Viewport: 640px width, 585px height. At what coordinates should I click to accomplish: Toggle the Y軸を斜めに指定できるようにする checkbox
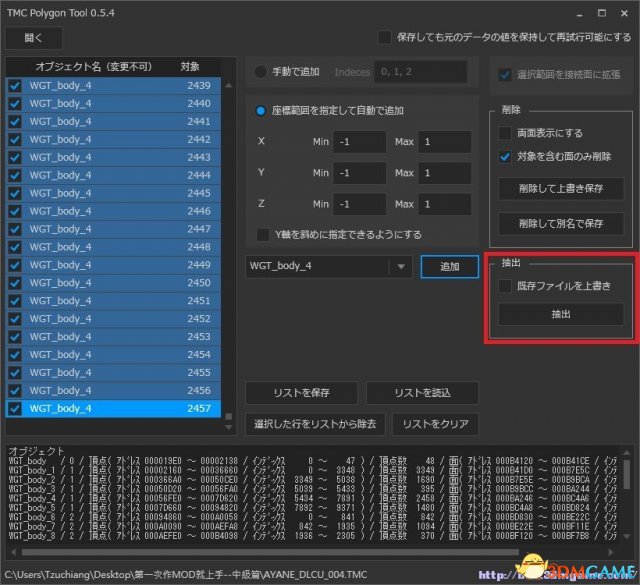pos(261,235)
